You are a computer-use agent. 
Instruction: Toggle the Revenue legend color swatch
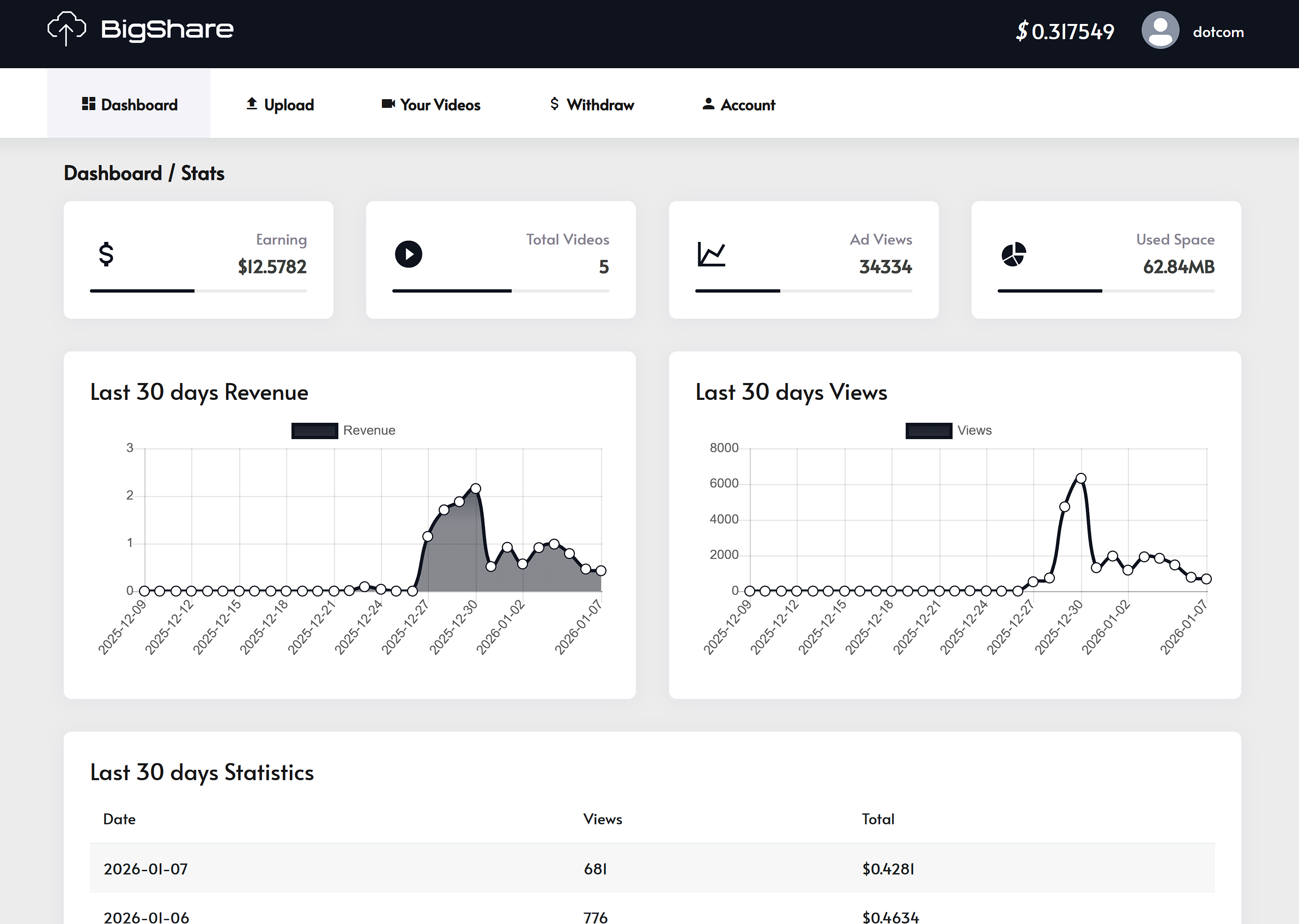click(x=314, y=431)
